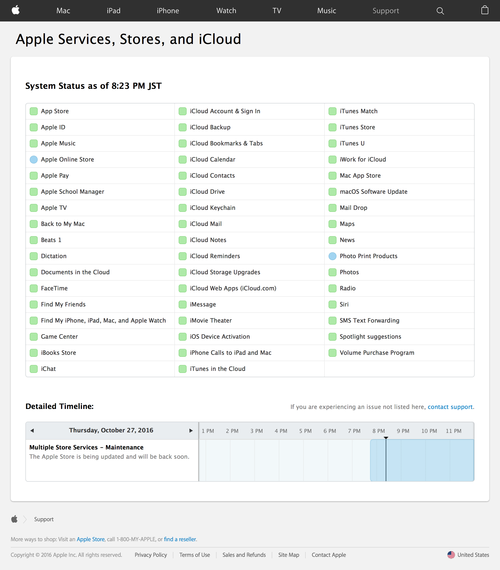
Task: Click the green status square beside iMessage
Action: point(183,304)
